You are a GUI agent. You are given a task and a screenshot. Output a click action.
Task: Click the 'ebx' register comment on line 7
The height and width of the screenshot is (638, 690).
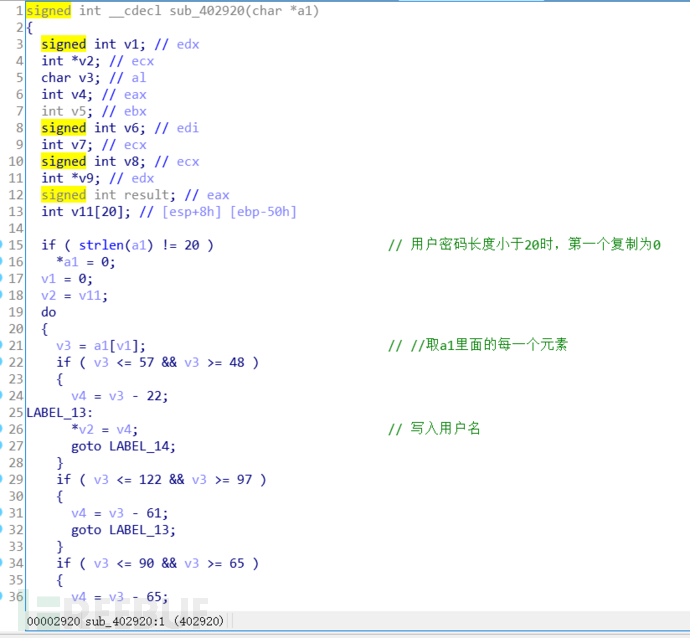pyautogui.click(x=135, y=111)
